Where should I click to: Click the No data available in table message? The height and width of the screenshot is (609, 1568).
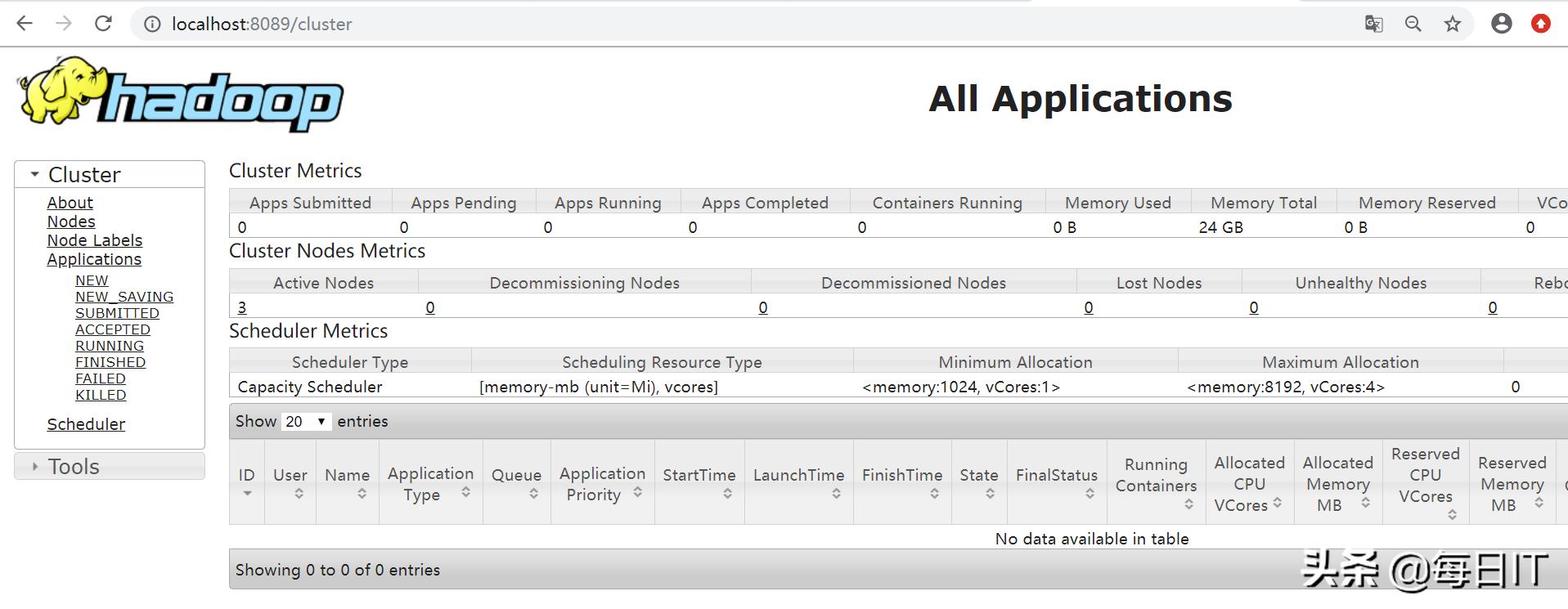pyautogui.click(x=1092, y=539)
